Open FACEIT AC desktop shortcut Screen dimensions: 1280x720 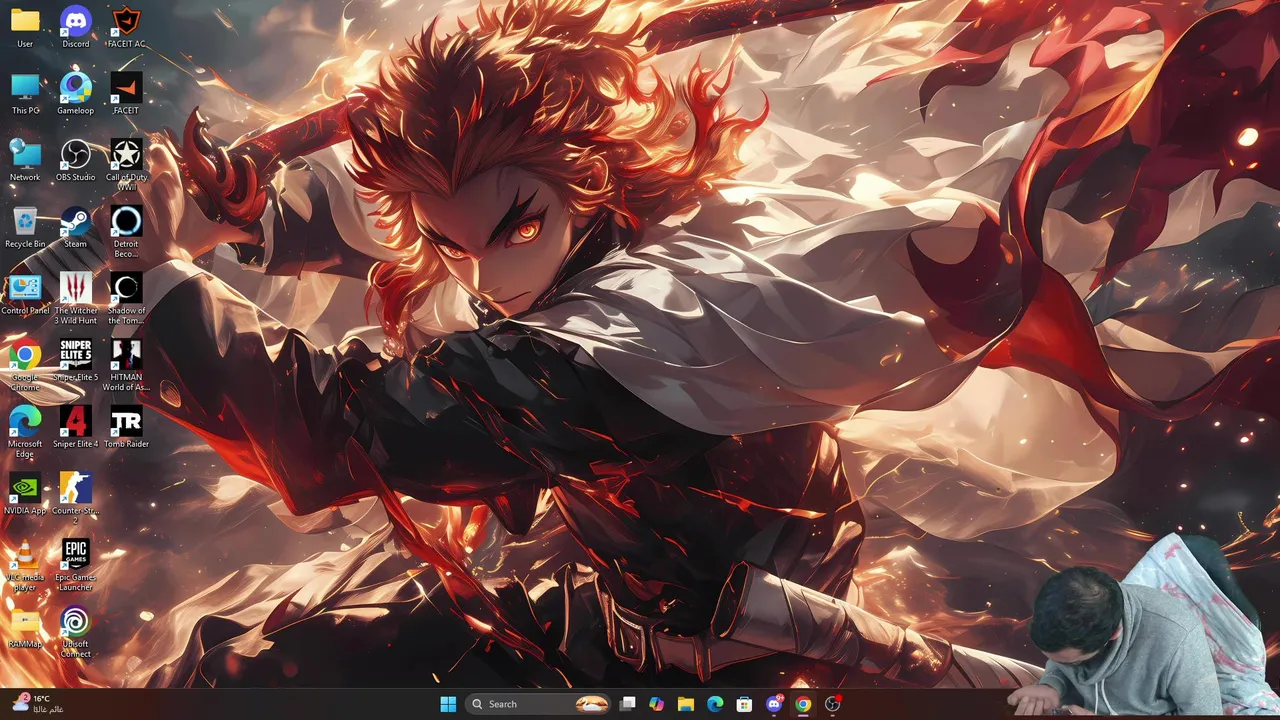point(126,27)
